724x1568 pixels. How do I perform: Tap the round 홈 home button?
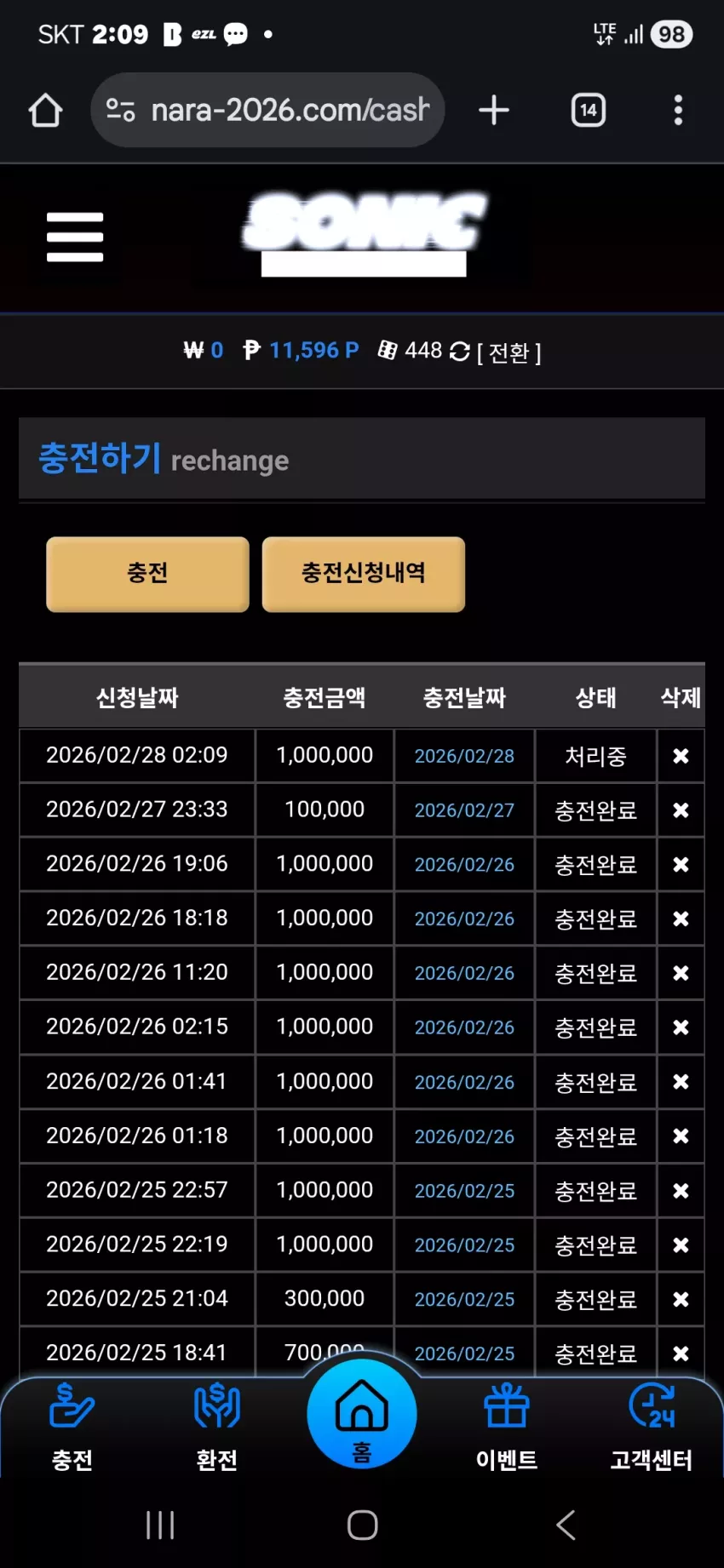(362, 1413)
